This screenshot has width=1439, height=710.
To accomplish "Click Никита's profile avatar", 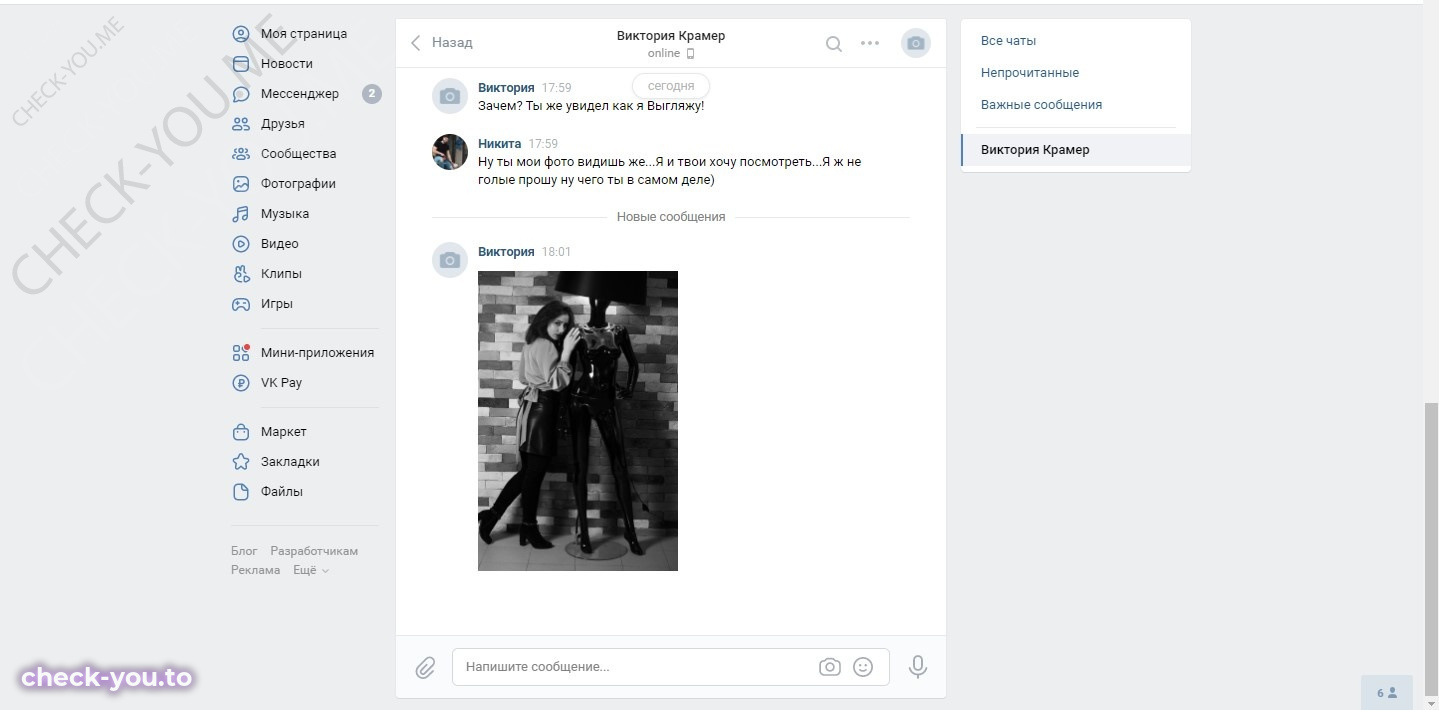I will 450,152.
